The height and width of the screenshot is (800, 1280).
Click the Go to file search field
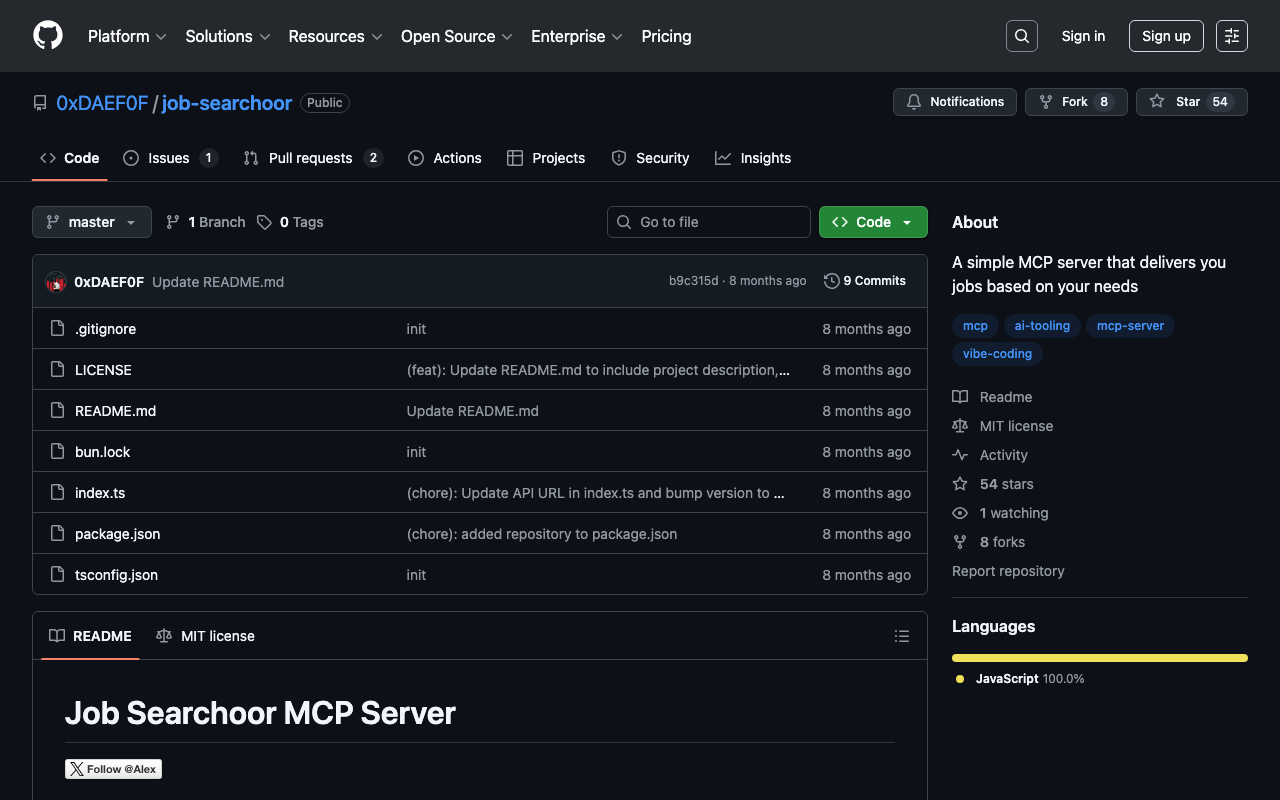coord(709,222)
